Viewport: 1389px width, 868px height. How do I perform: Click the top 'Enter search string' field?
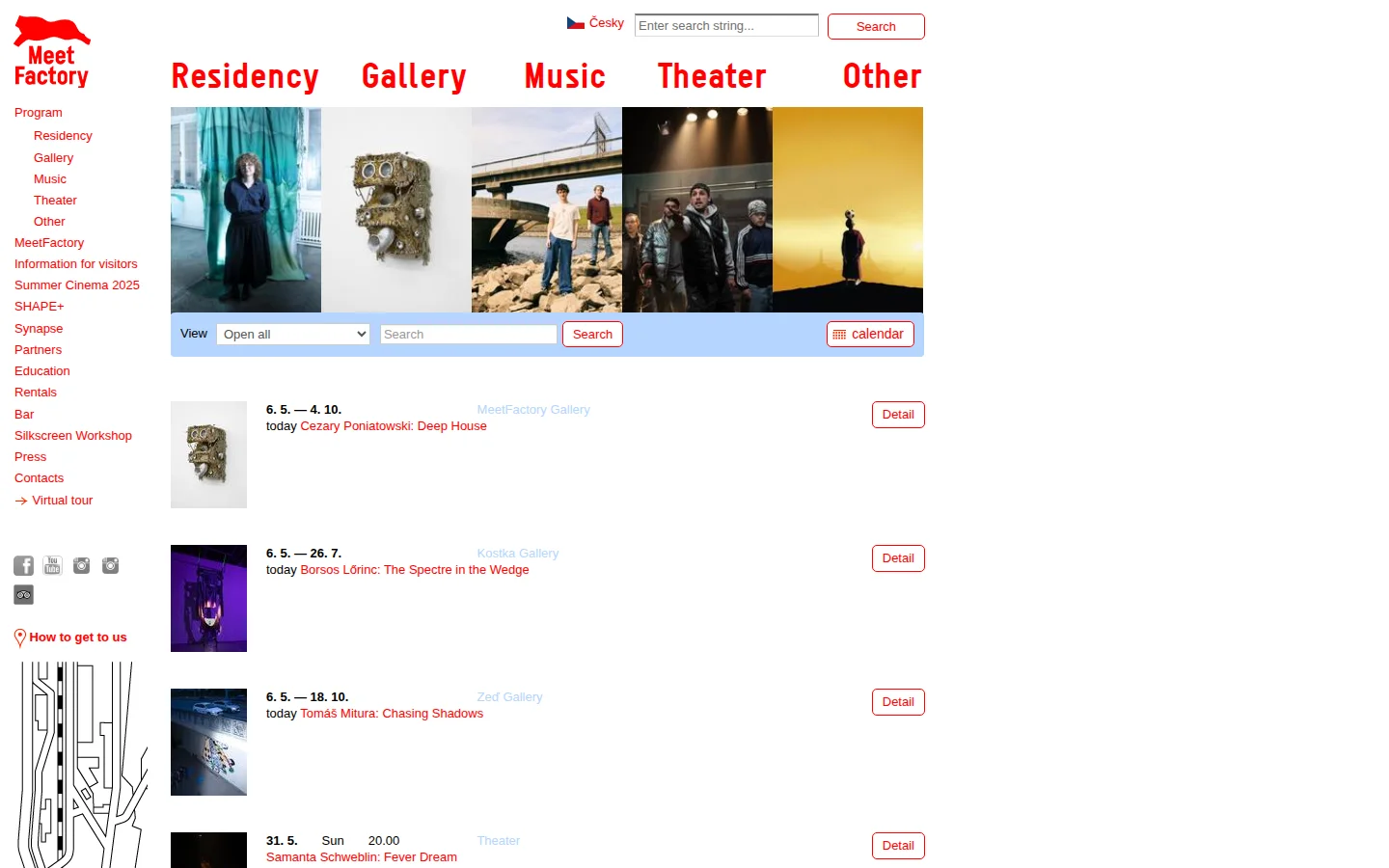coord(726,25)
